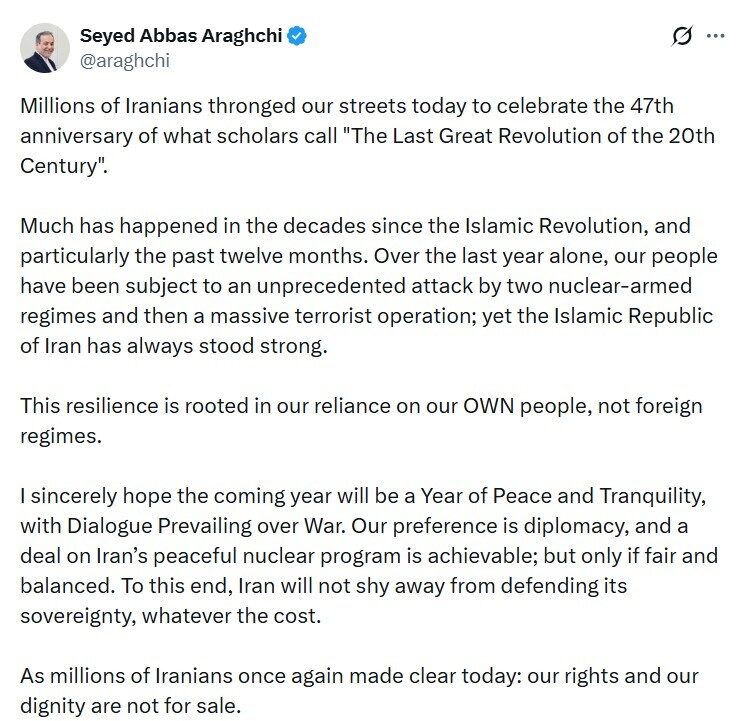The height and width of the screenshot is (721, 747).
Task: Open the three-dot more options menu
Action: (x=716, y=36)
